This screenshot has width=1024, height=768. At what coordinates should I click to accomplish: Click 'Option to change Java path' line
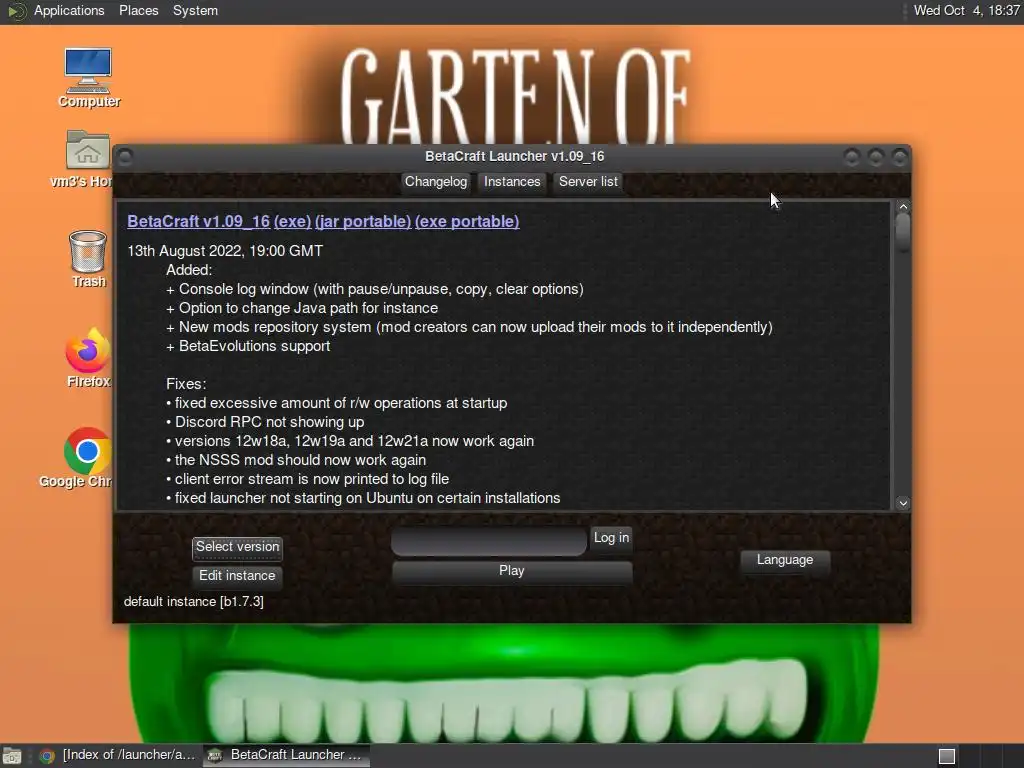[302, 309]
